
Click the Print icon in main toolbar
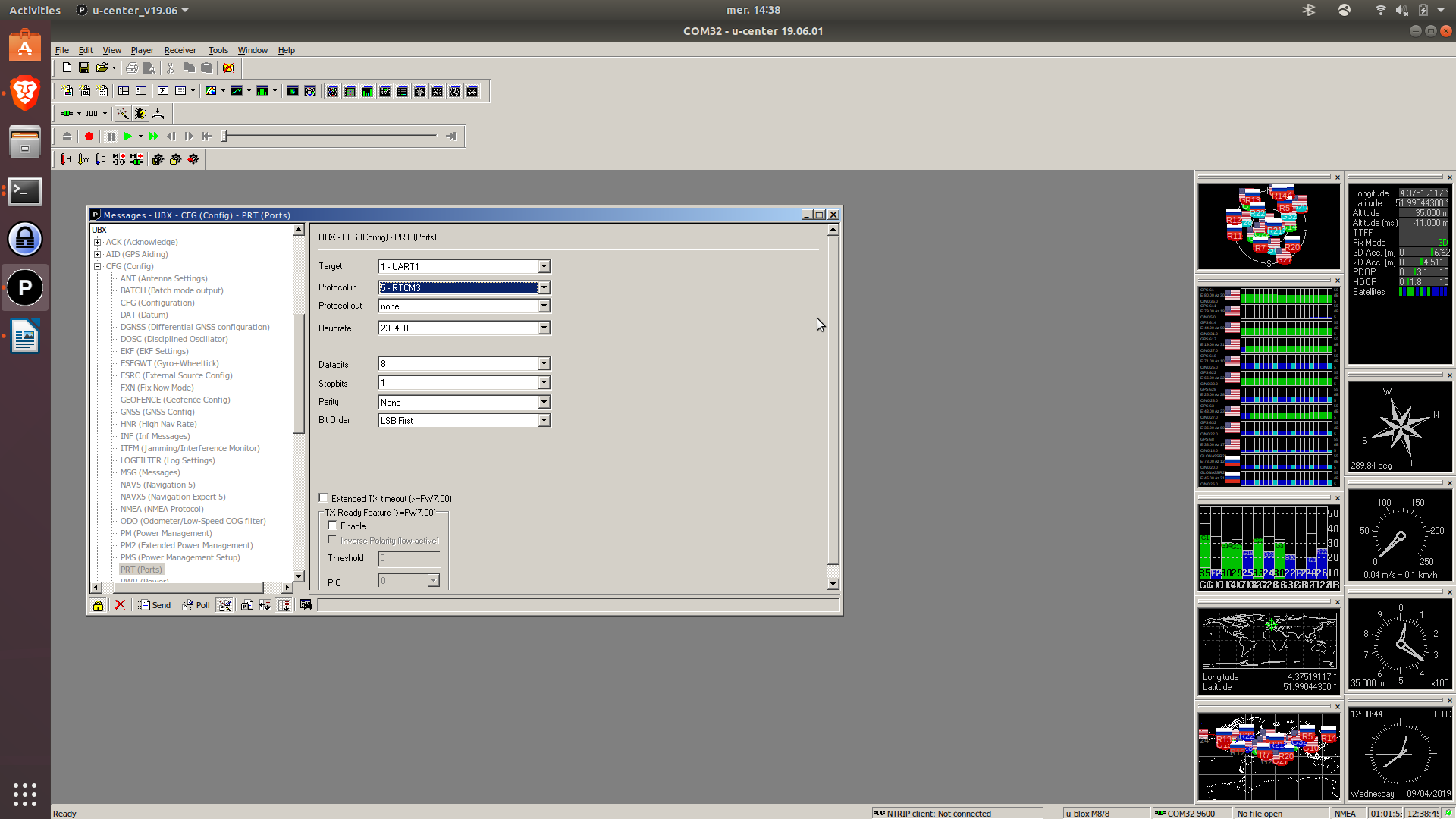click(132, 67)
